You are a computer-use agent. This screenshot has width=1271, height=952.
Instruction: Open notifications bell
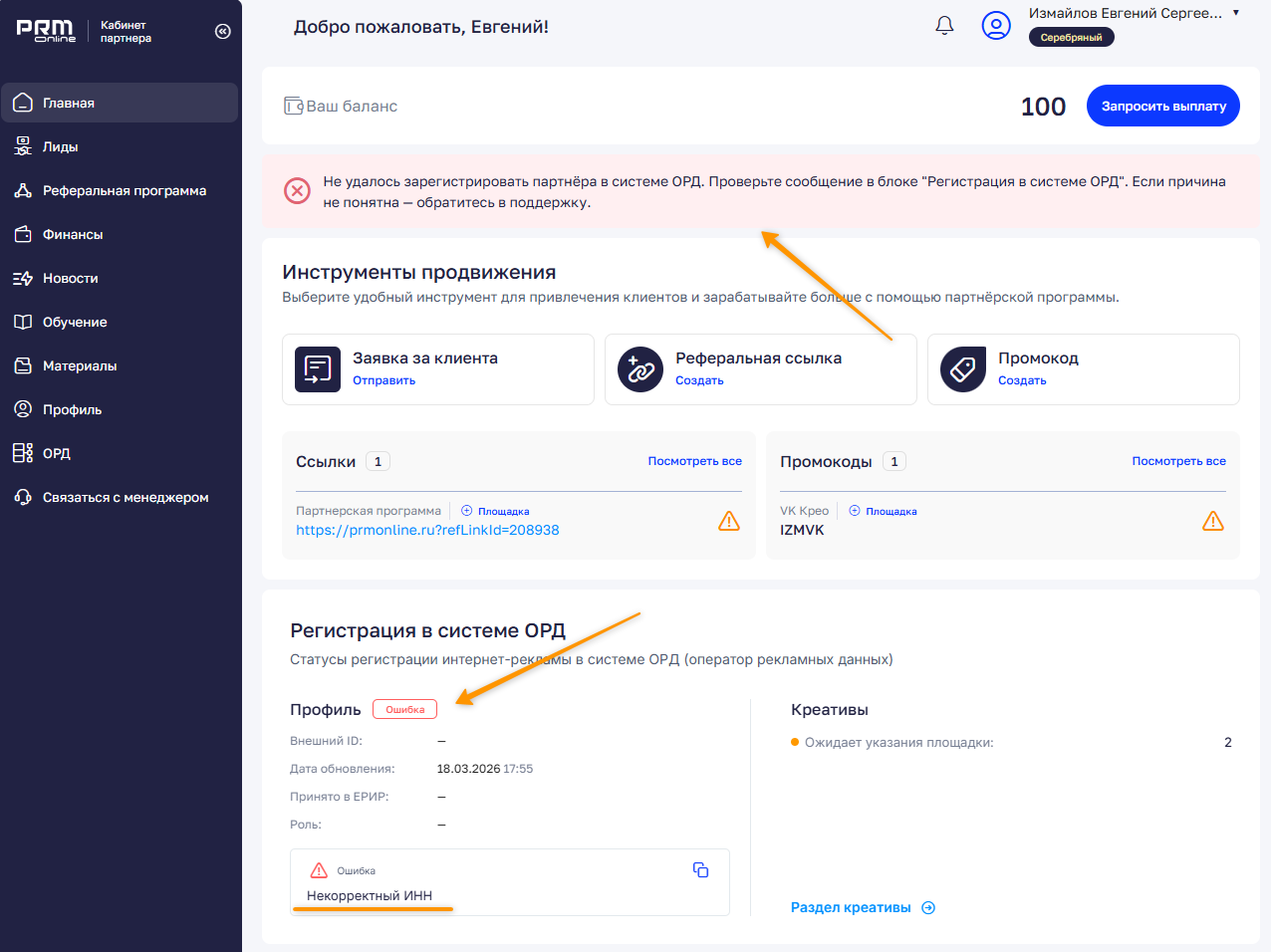(944, 26)
